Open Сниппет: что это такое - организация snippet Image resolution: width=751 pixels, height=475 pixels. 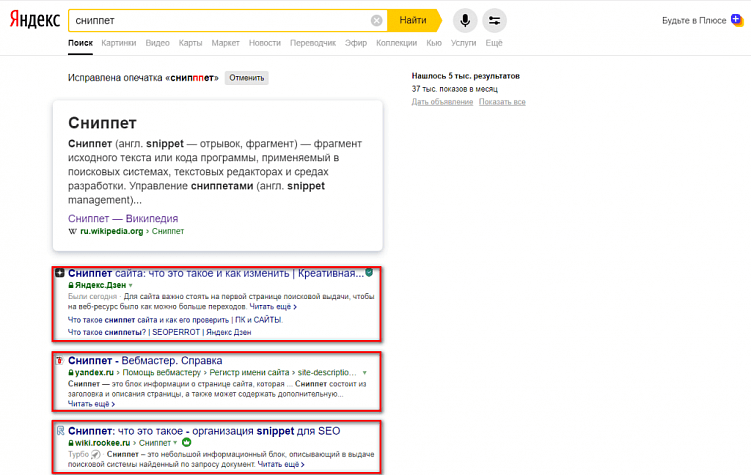coord(204,431)
